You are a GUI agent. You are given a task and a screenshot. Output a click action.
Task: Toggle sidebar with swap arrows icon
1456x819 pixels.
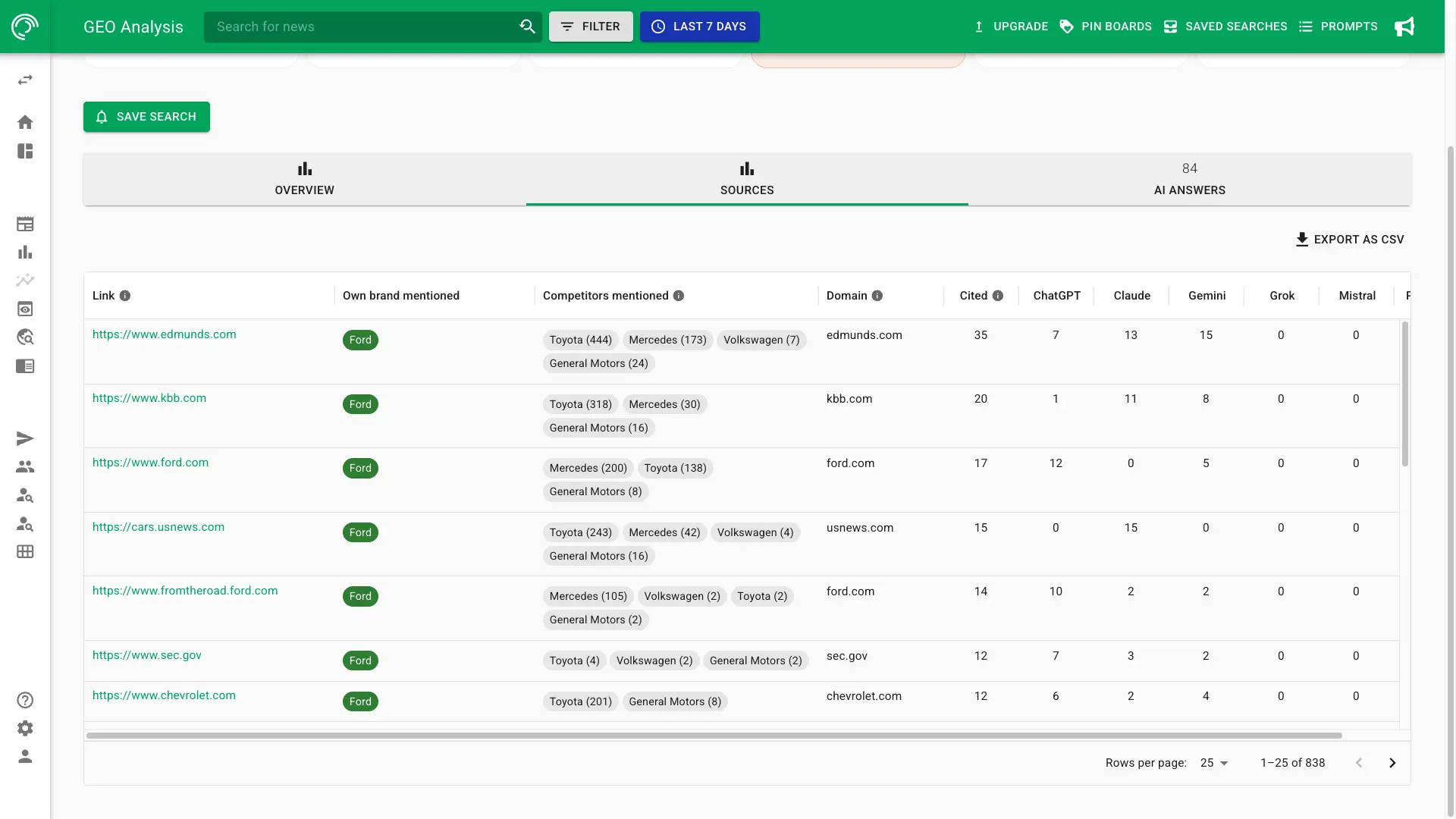point(25,80)
